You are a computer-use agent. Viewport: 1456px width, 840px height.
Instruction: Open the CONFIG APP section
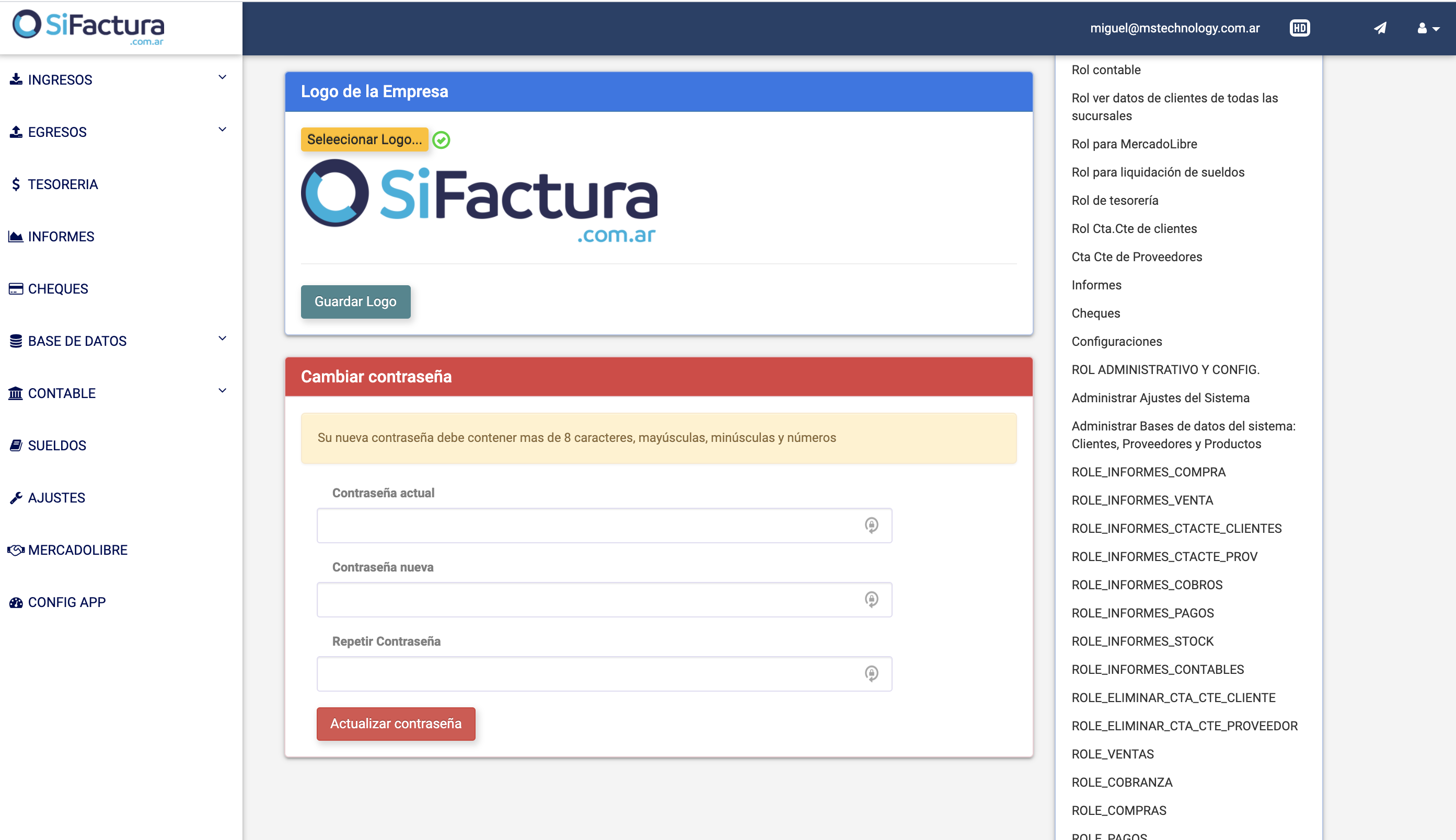click(66, 602)
